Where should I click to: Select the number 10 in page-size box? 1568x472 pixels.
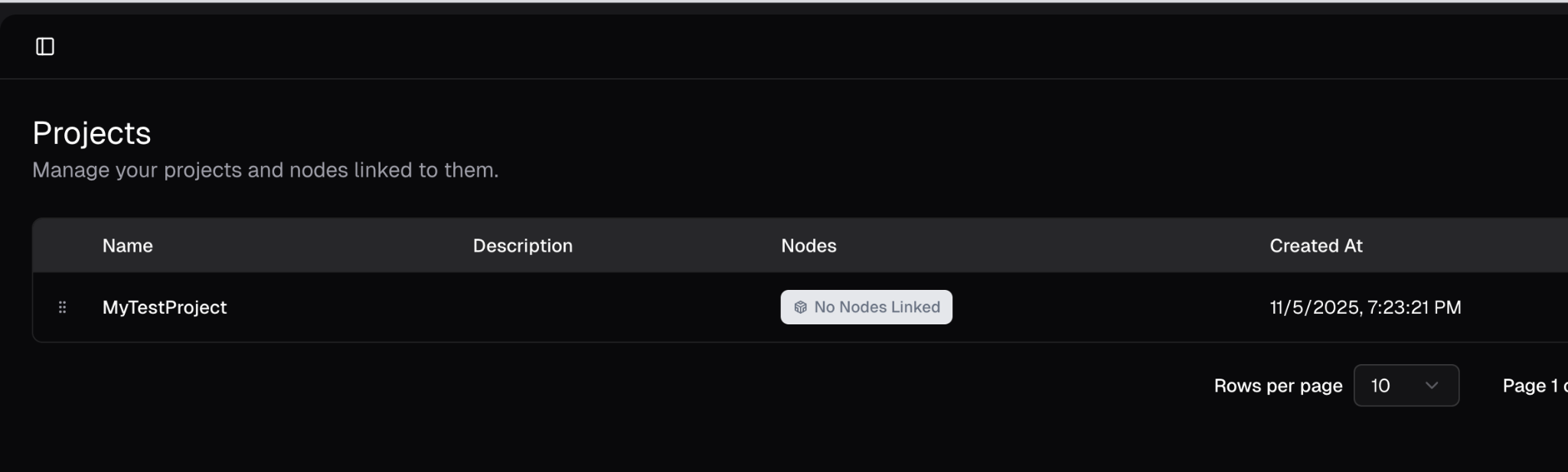click(1380, 386)
